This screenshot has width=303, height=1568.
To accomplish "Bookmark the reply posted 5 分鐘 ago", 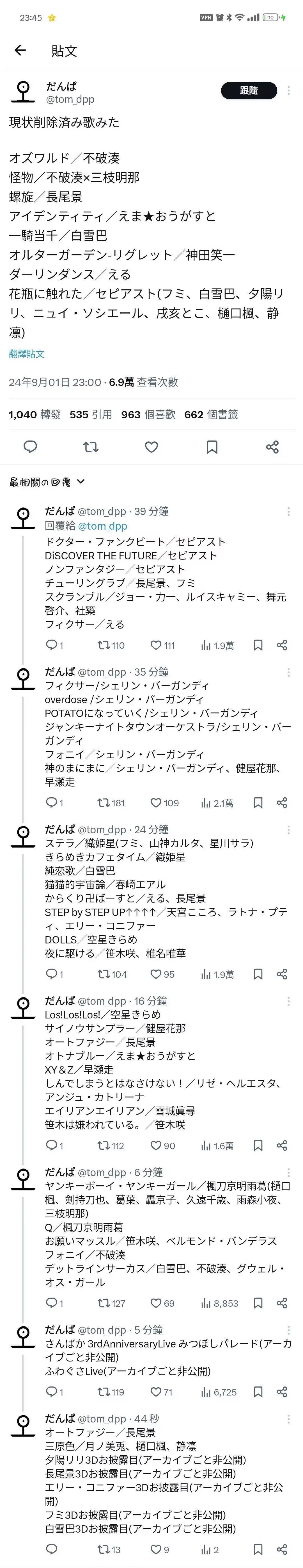I will pyautogui.click(x=258, y=1392).
